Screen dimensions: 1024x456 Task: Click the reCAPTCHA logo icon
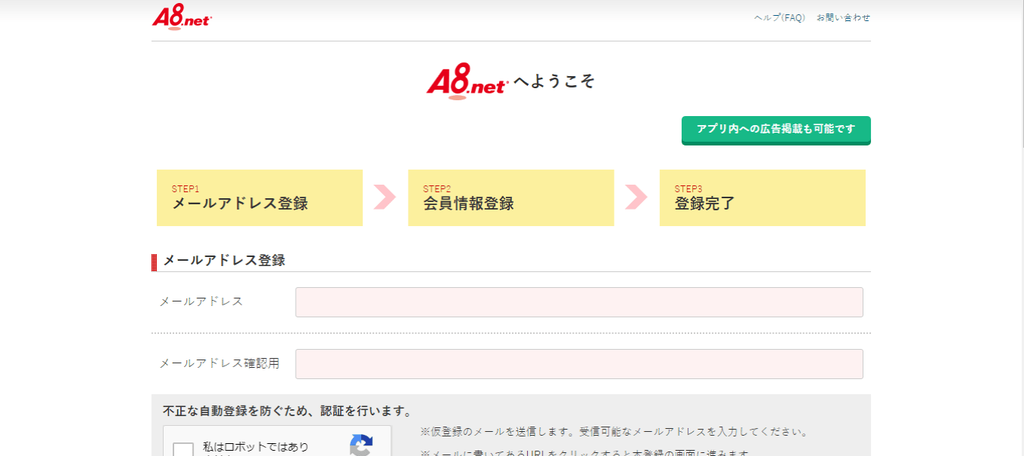pyautogui.click(x=361, y=446)
